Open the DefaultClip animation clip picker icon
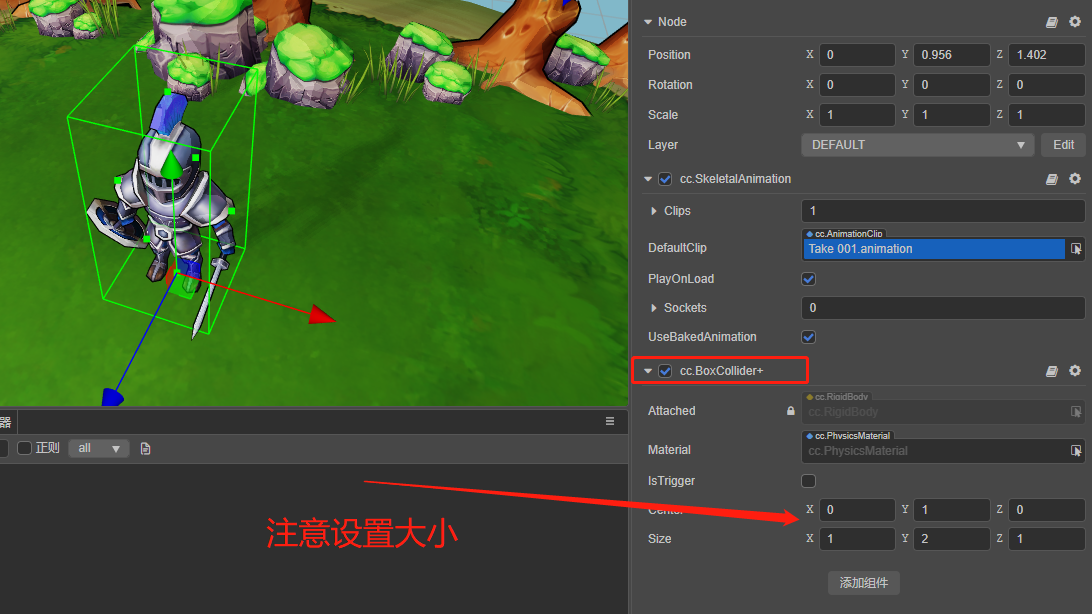 (1077, 248)
